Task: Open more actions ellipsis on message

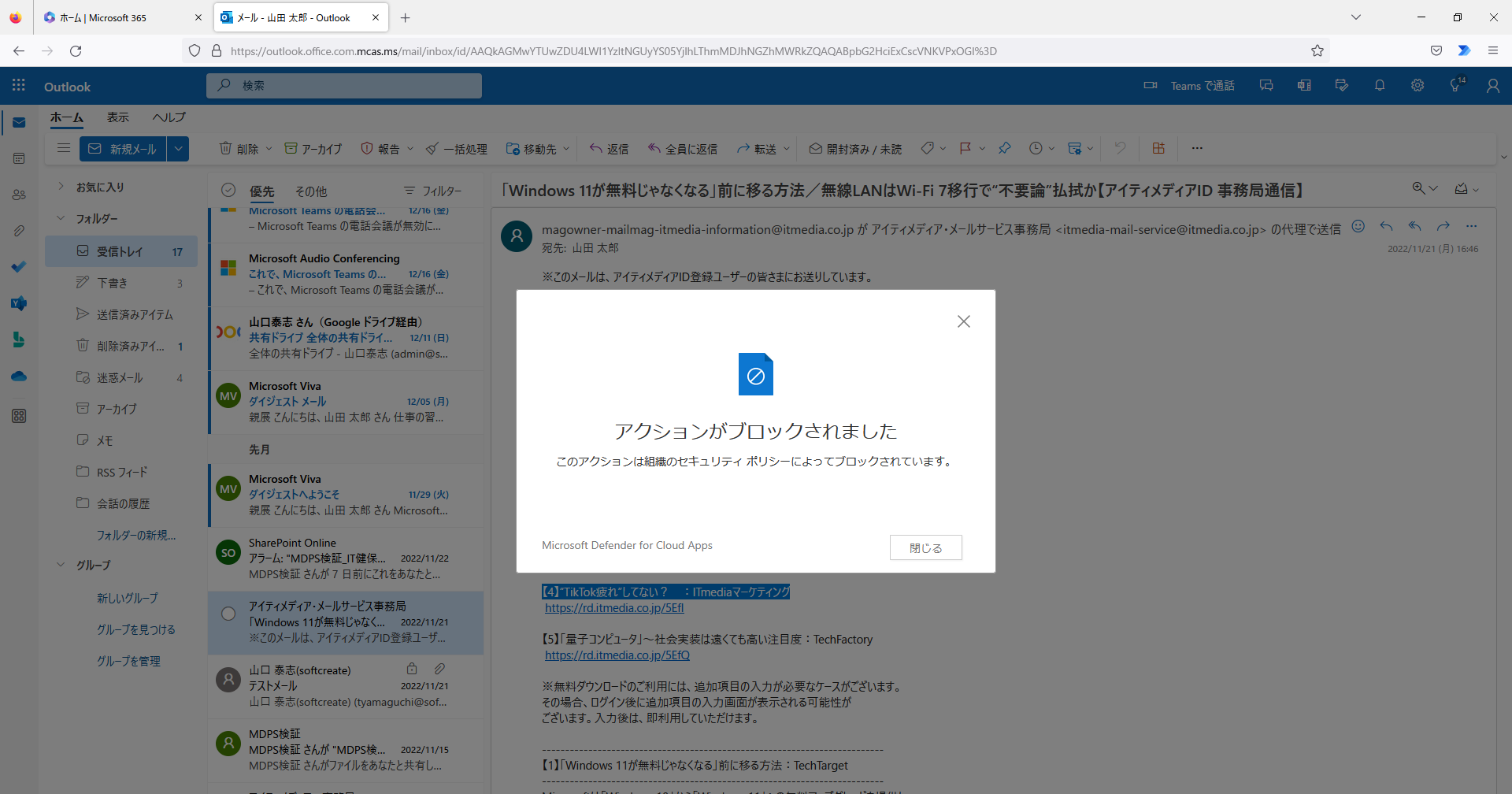Action: (x=1471, y=227)
